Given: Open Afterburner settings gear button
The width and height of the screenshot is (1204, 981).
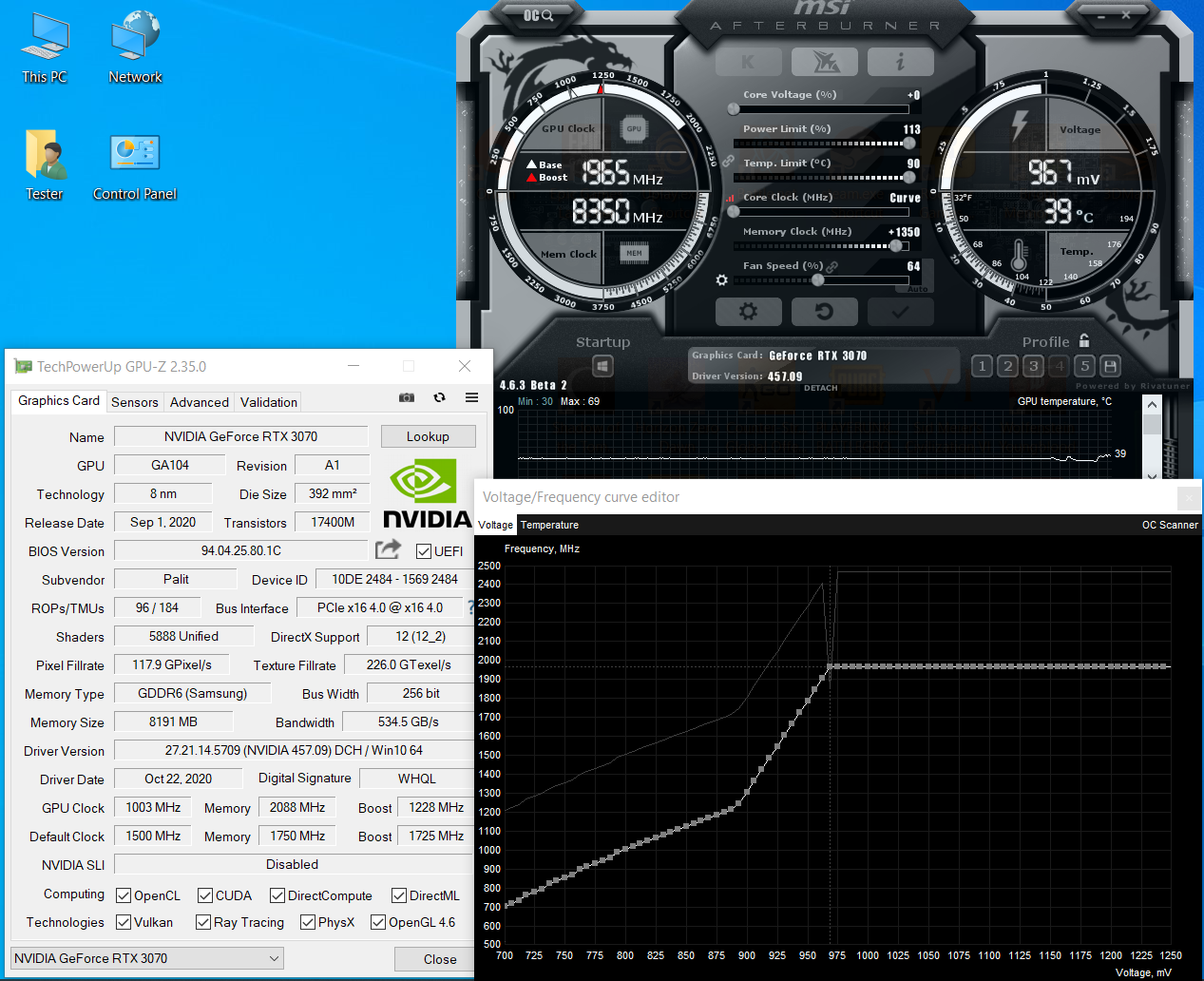Looking at the screenshot, I should 748,312.
